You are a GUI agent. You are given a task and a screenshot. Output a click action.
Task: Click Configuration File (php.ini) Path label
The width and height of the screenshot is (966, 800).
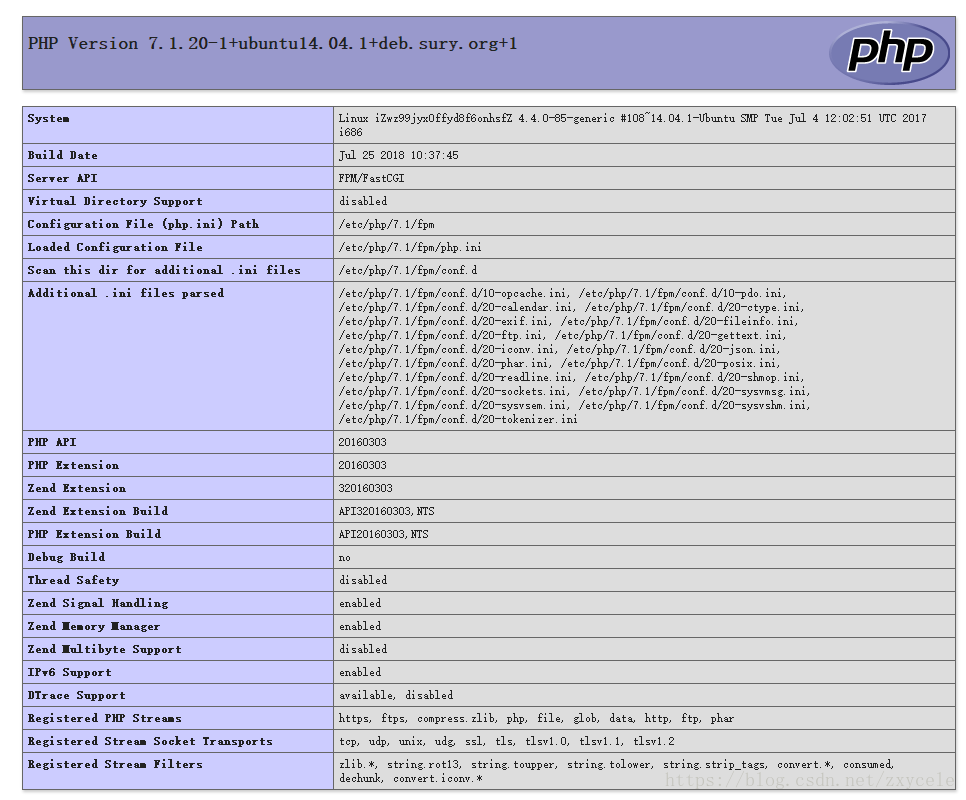pos(143,224)
